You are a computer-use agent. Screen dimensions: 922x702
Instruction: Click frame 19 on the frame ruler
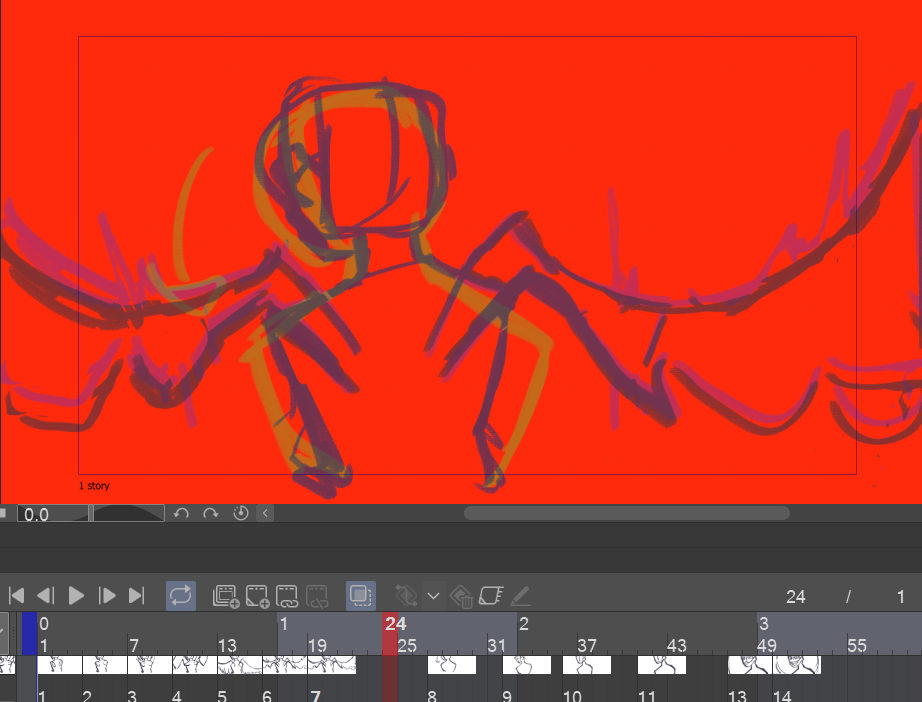pyautogui.click(x=318, y=646)
